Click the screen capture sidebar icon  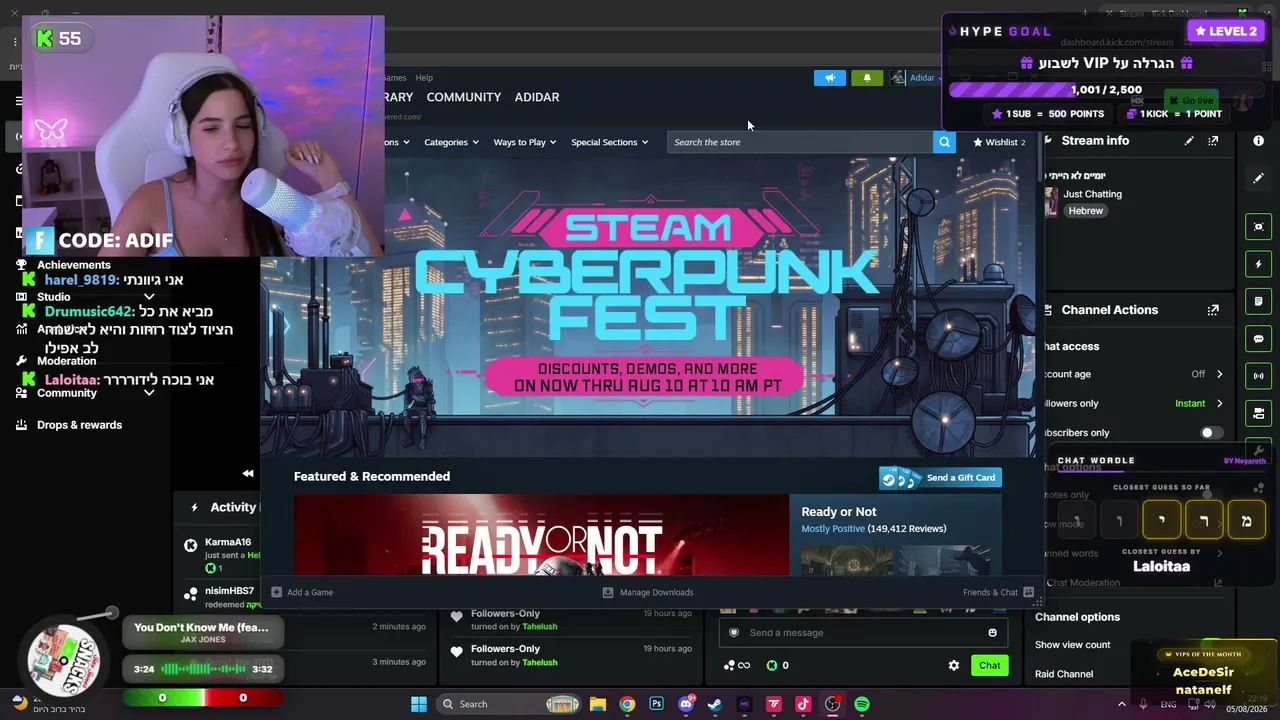point(1258,227)
